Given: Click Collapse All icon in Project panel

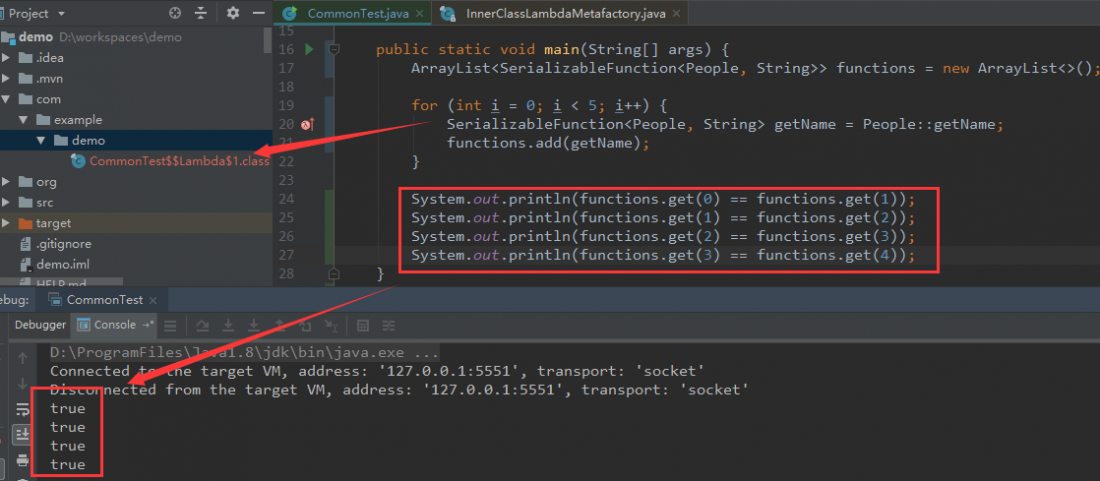Looking at the screenshot, I should pos(201,14).
